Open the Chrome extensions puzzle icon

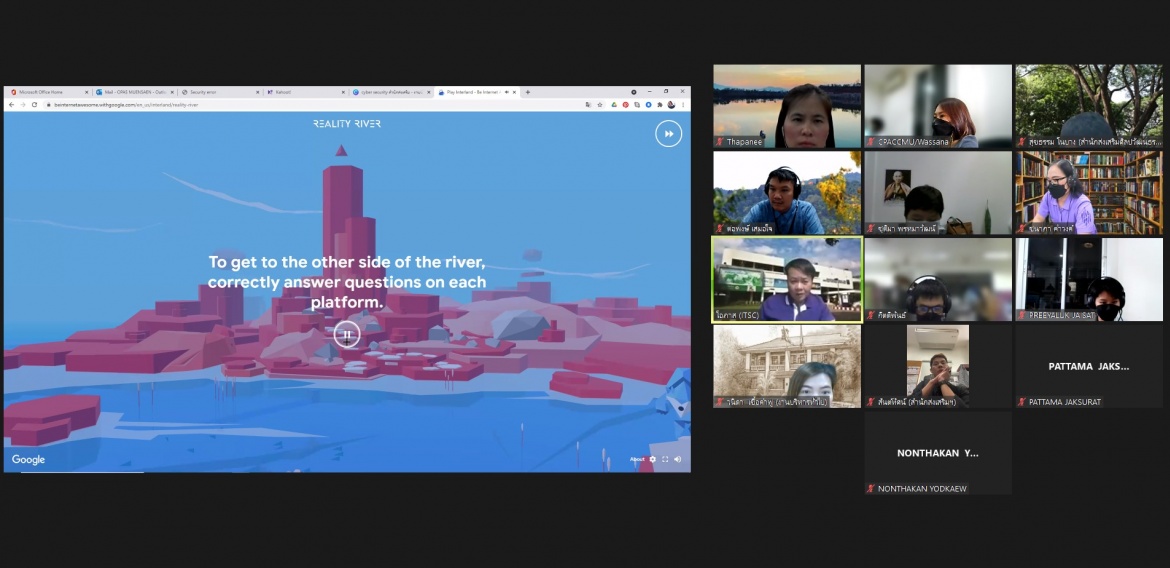tap(660, 104)
